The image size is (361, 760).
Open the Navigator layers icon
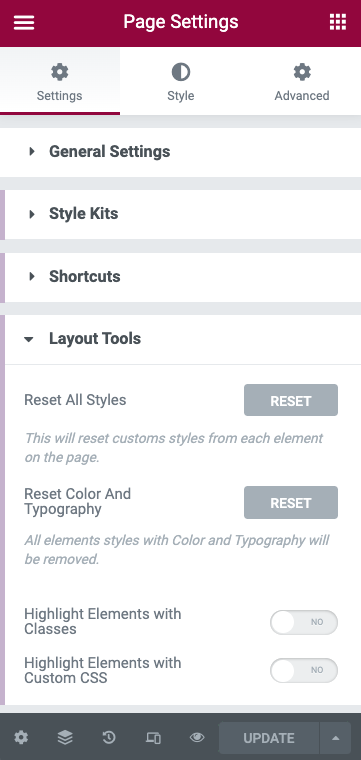[x=65, y=738]
